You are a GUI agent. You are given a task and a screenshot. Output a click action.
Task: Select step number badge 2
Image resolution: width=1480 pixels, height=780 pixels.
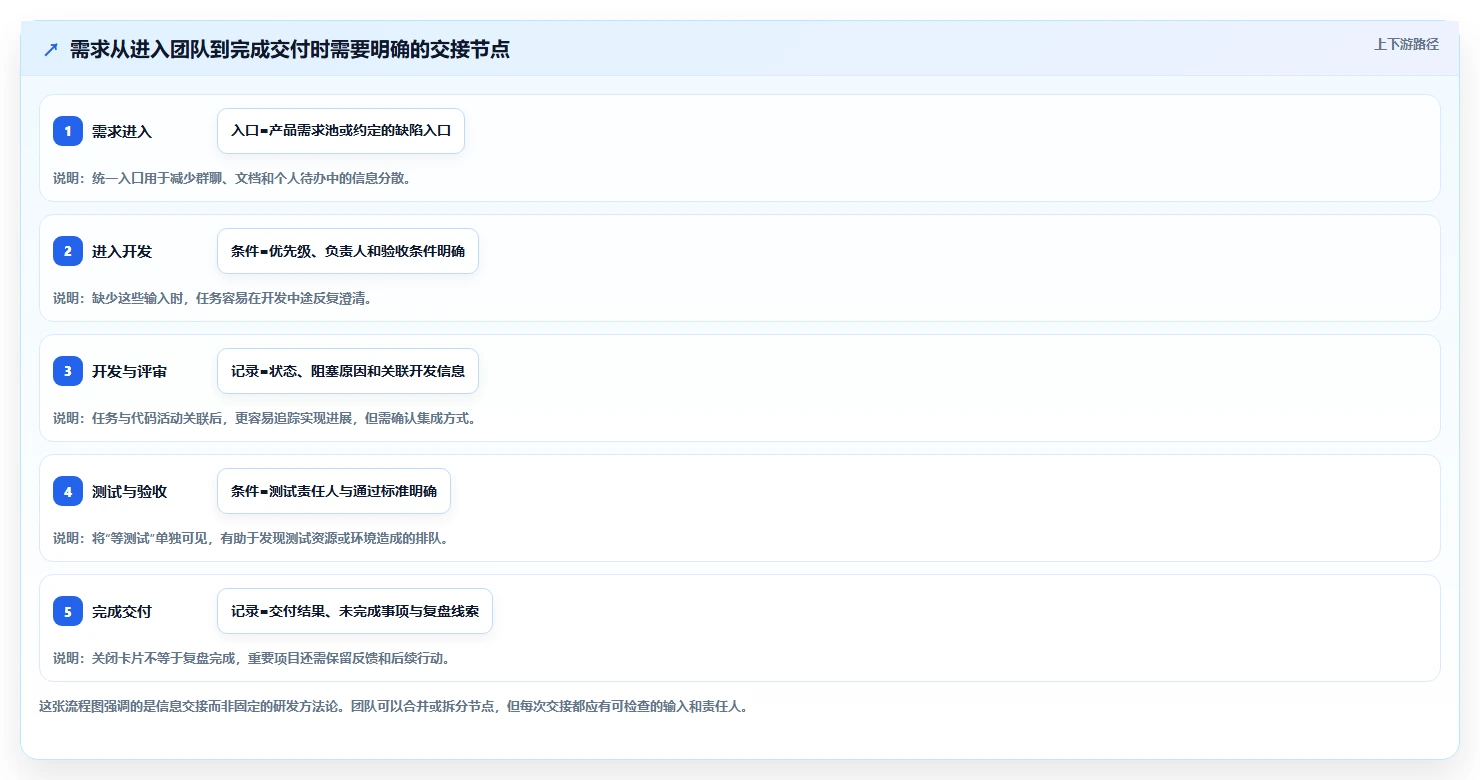coord(68,251)
